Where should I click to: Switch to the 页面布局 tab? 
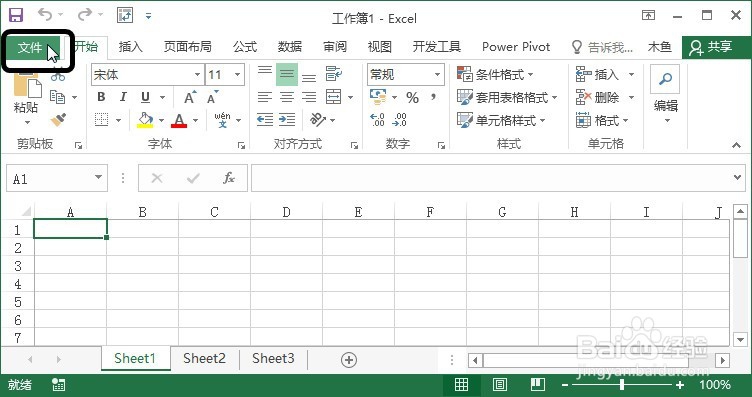point(188,47)
